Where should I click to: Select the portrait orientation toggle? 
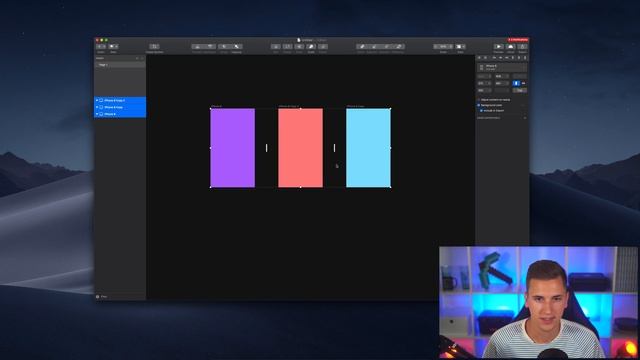point(516,83)
